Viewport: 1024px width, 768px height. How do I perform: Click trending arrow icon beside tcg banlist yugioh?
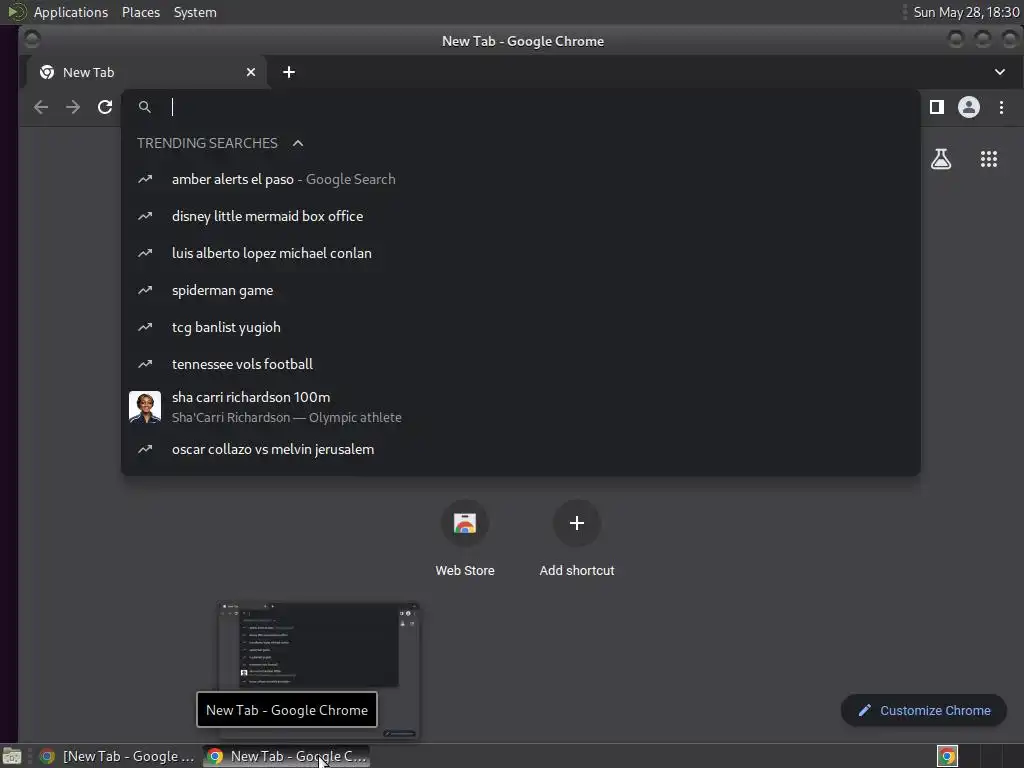[x=145, y=327]
